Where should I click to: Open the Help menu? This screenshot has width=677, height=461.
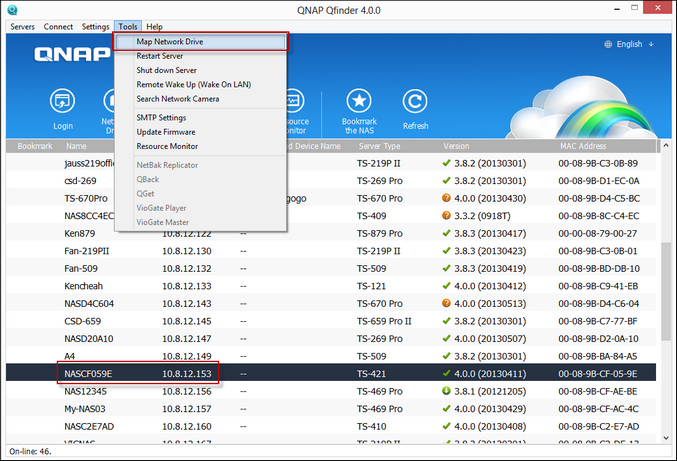point(154,26)
